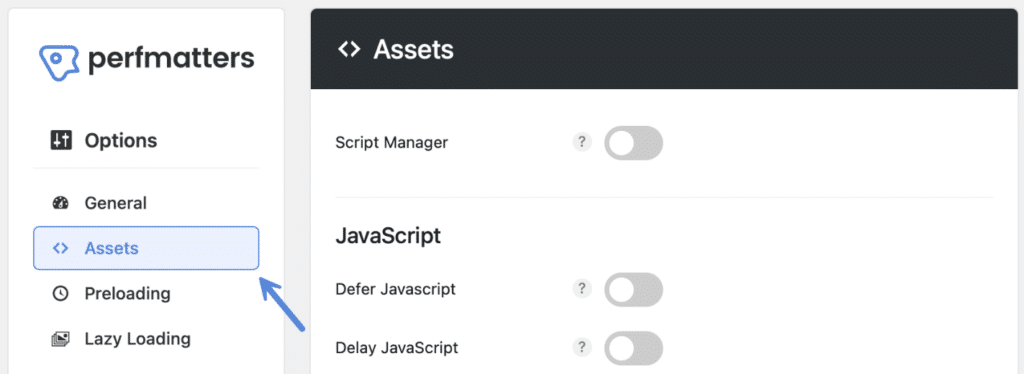Click the perfmatters brand name text

[171, 60]
